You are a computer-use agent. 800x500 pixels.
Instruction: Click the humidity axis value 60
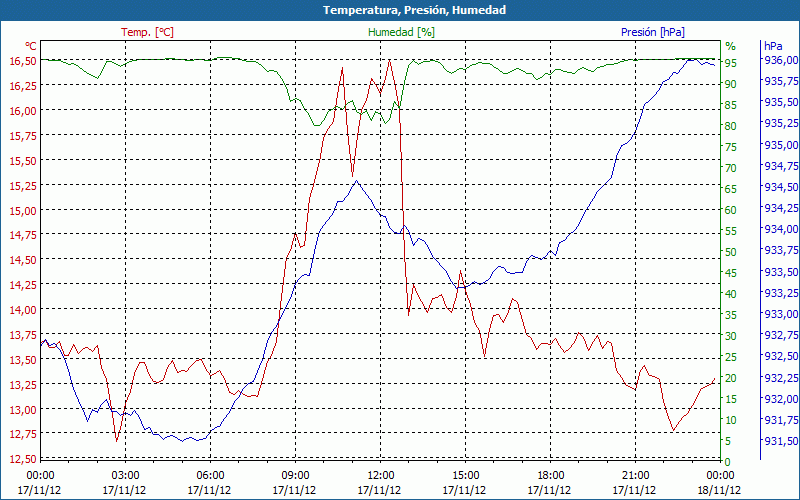[731, 210]
